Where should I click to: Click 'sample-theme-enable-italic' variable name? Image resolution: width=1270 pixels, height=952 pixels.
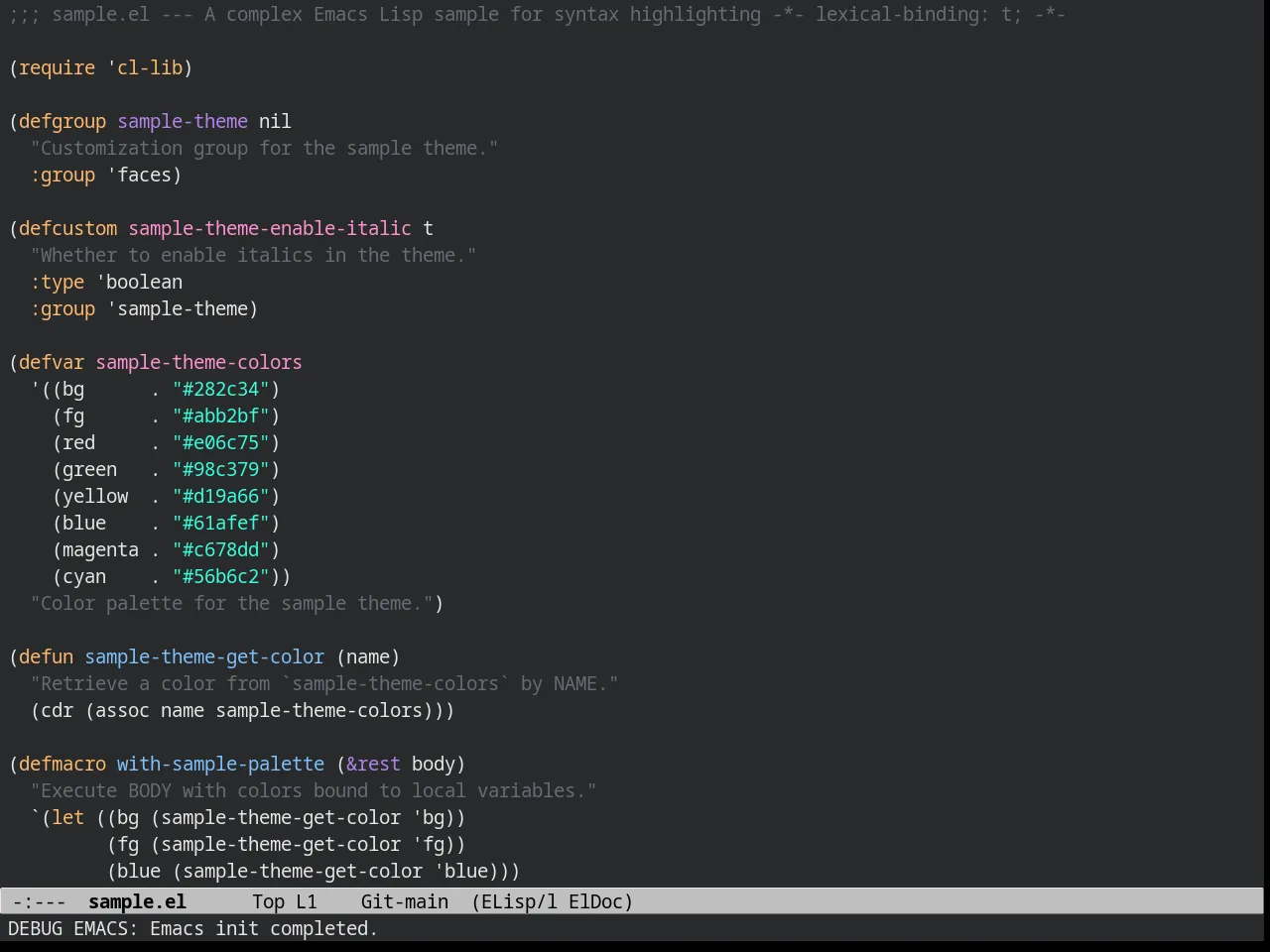click(x=270, y=228)
